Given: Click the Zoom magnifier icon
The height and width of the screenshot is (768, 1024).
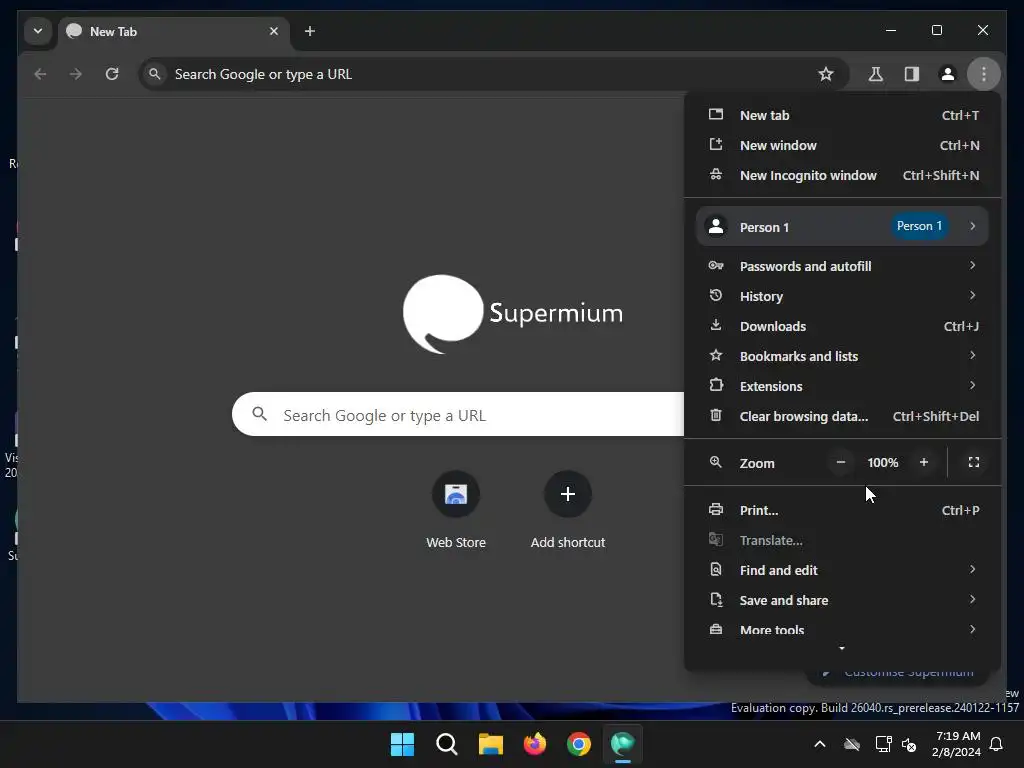Looking at the screenshot, I should tap(716, 462).
